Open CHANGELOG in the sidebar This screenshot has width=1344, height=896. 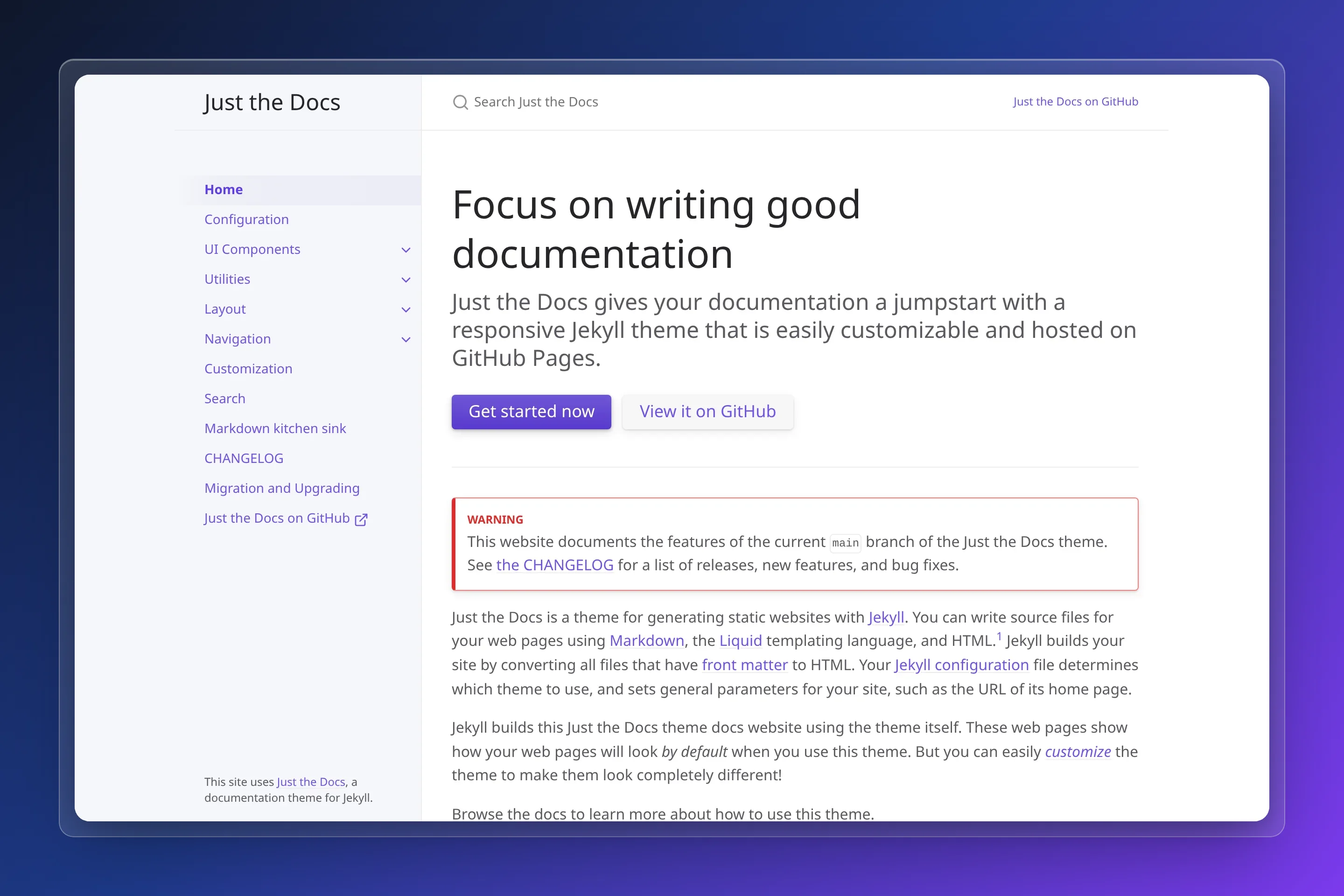(244, 458)
